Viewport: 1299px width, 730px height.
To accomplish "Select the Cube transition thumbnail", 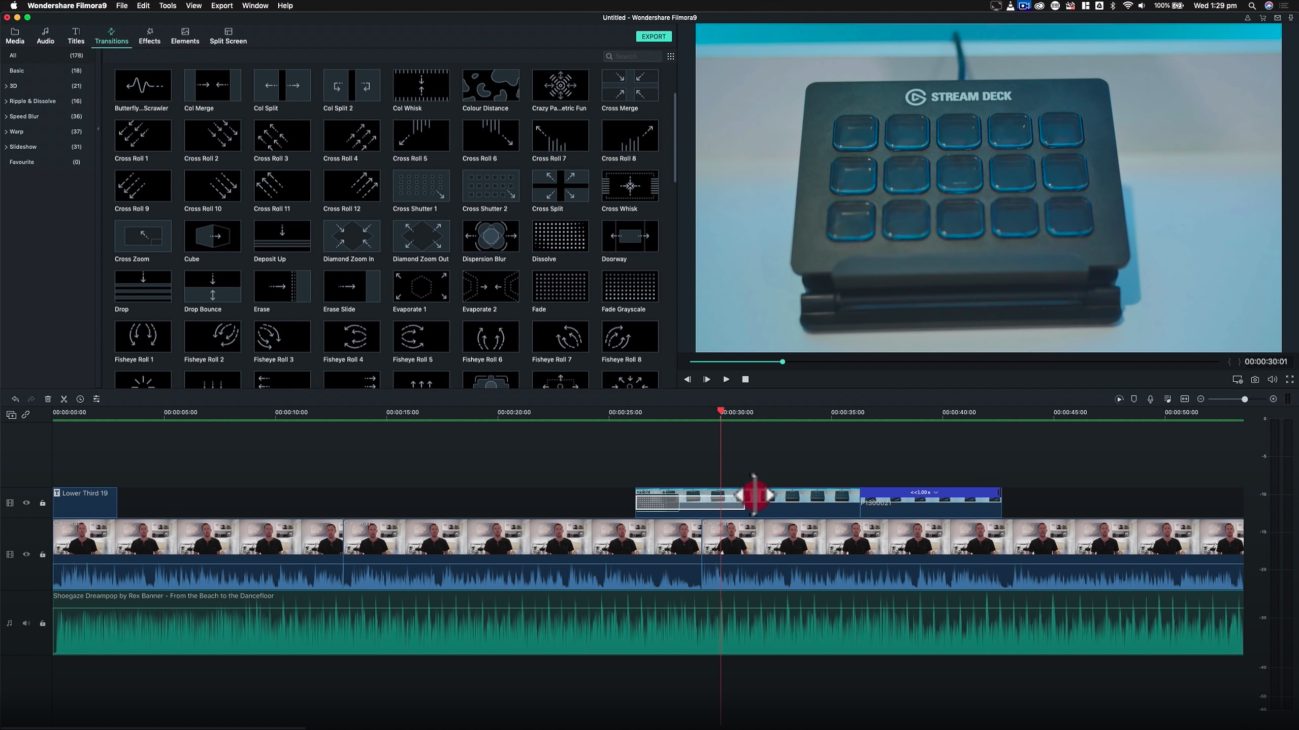I will [212, 236].
